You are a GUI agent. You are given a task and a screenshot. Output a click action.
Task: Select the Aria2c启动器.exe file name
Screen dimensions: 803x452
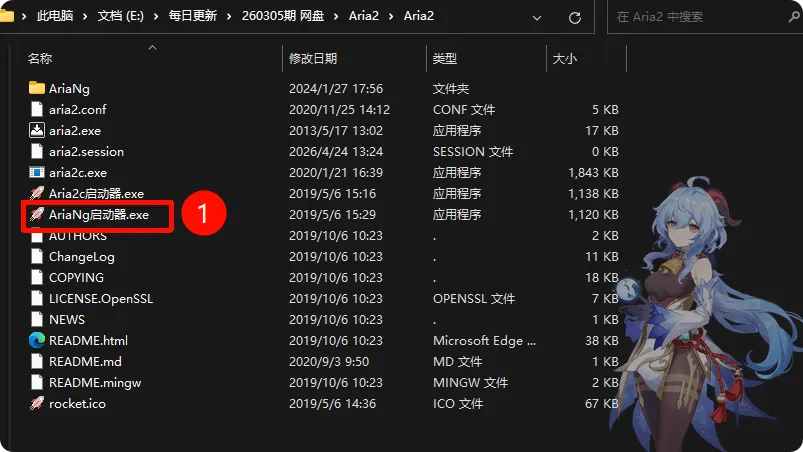(96, 193)
